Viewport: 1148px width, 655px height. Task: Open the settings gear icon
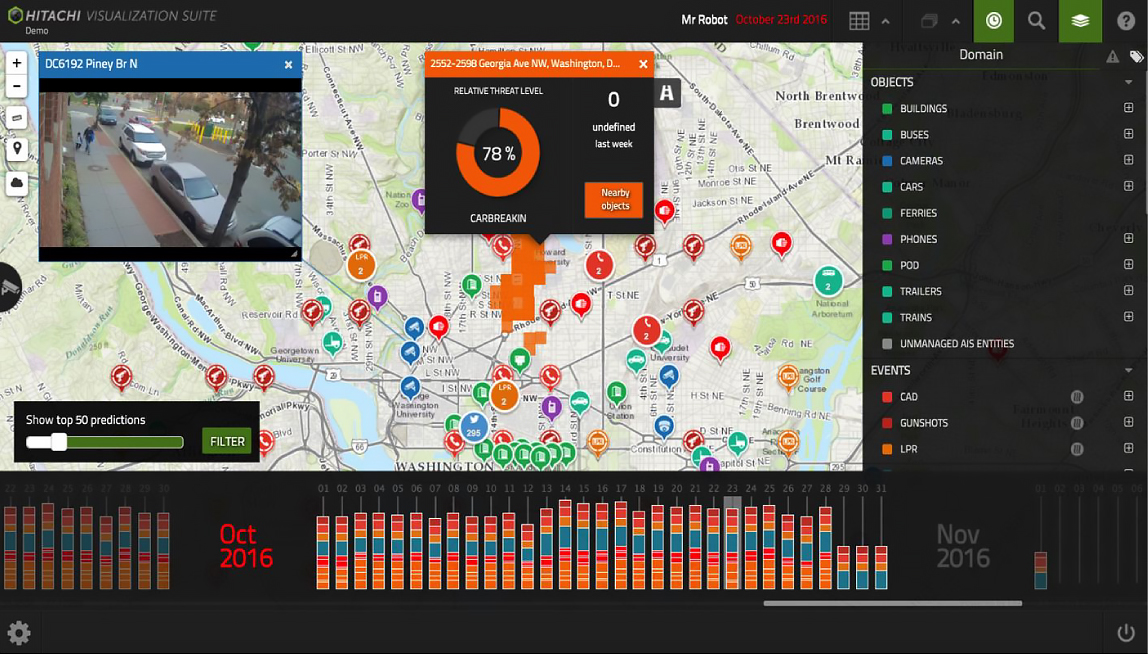(x=19, y=633)
